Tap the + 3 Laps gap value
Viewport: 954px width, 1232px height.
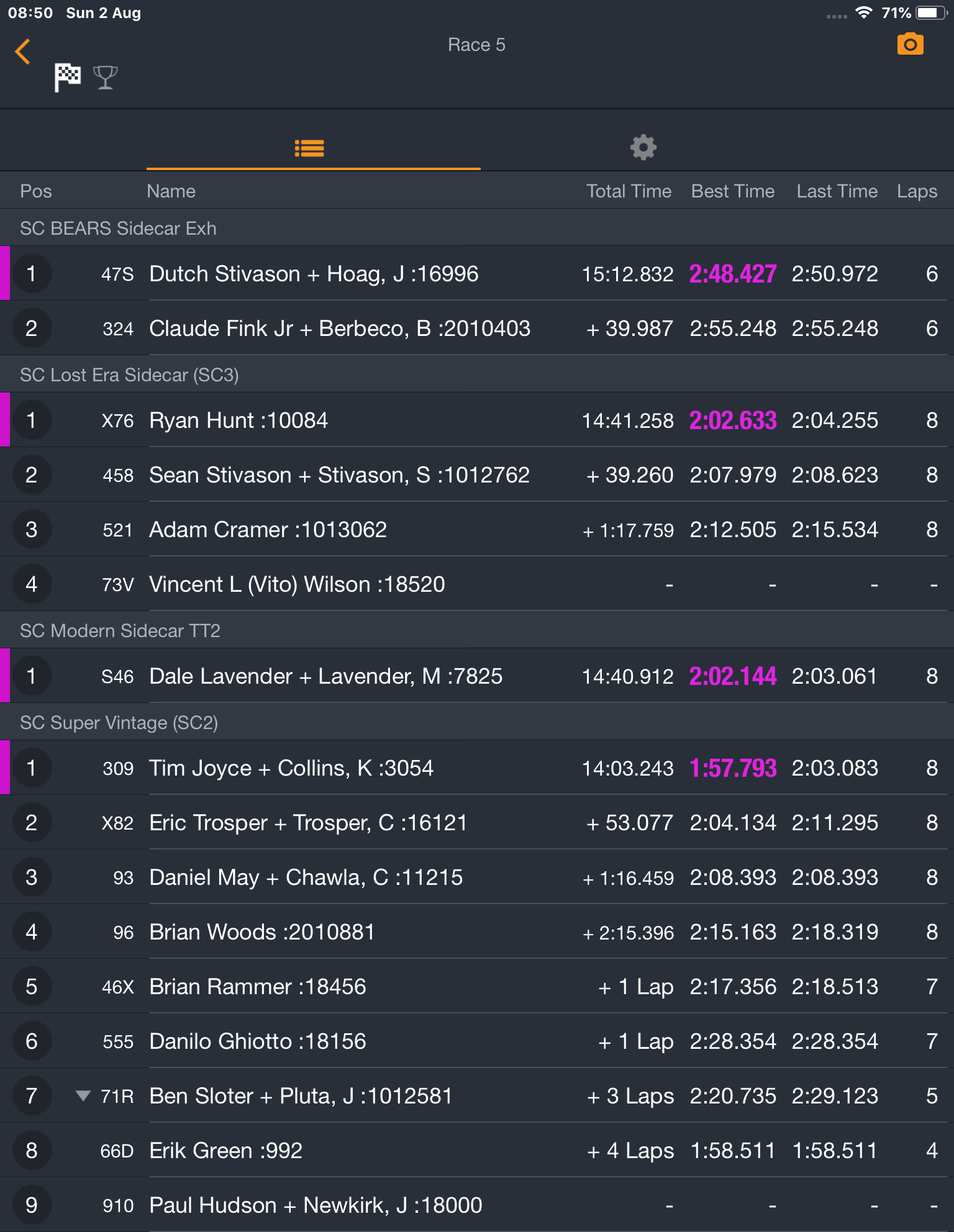(x=630, y=1096)
